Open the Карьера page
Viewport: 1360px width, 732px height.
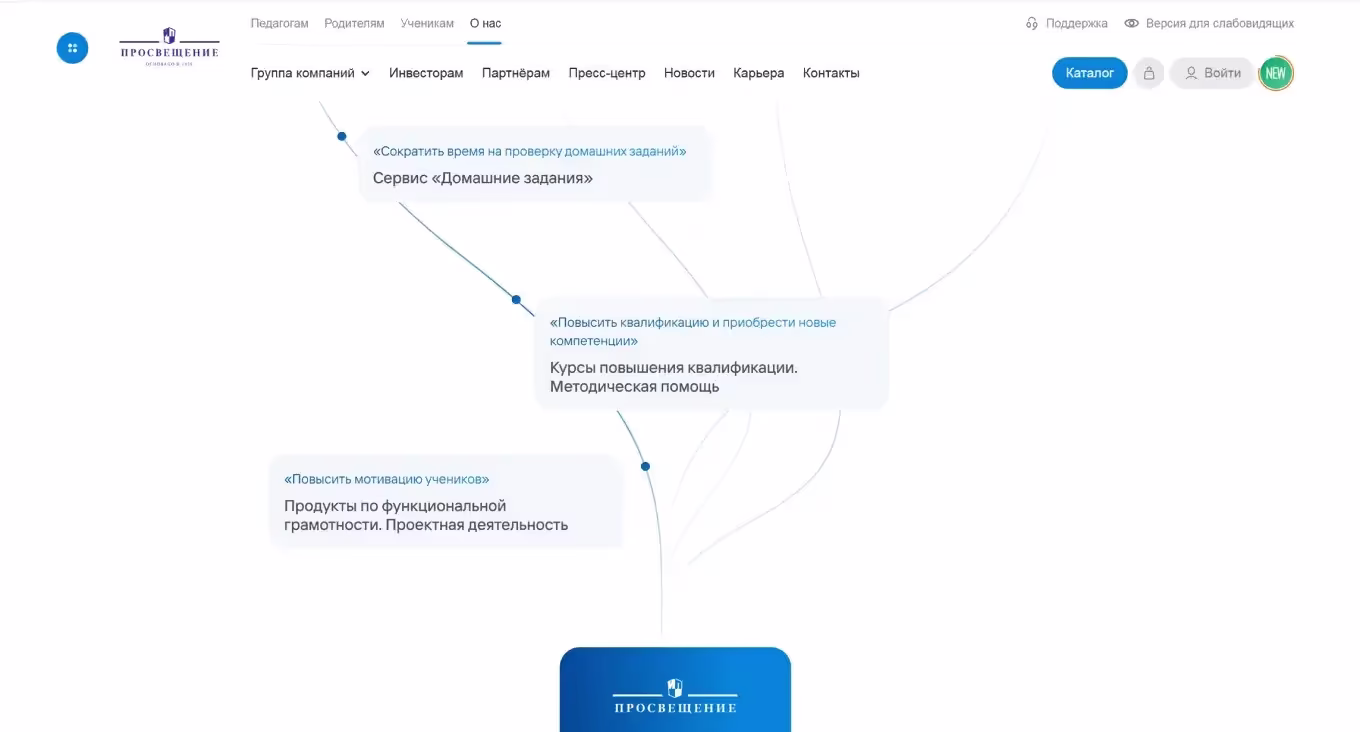pyautogui.click(x=758, y=73)
